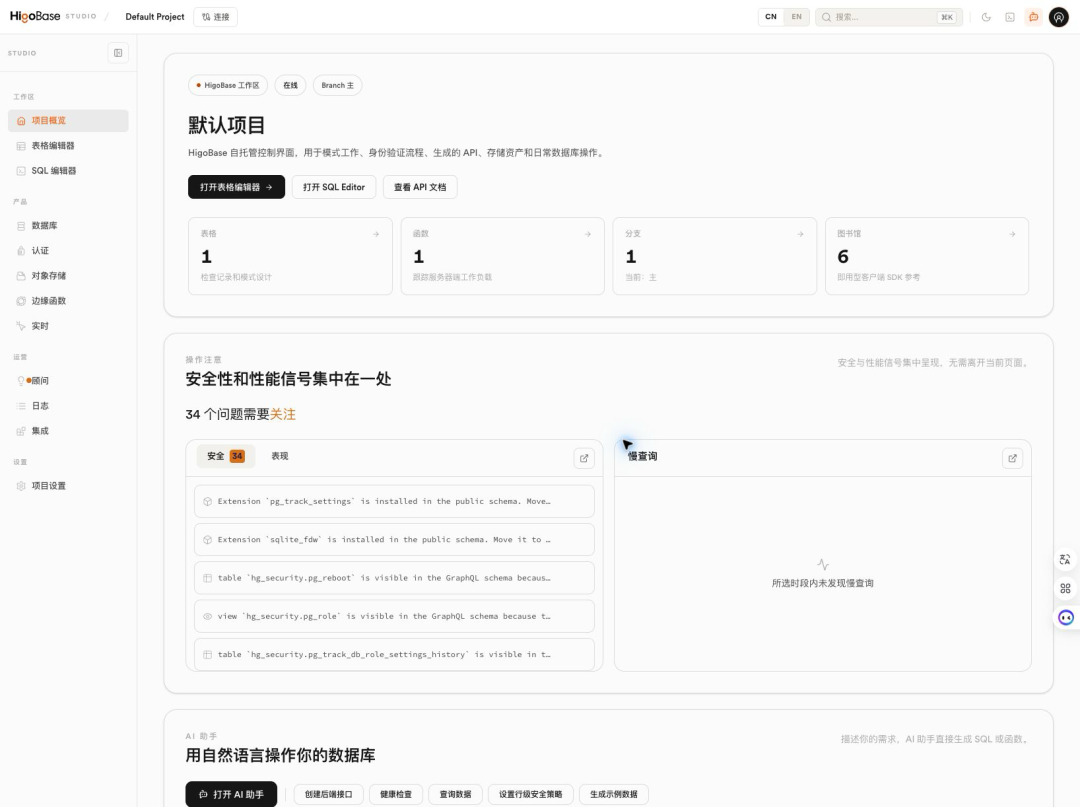Click 打开 SQL Editor button

(x=334, y=187)
